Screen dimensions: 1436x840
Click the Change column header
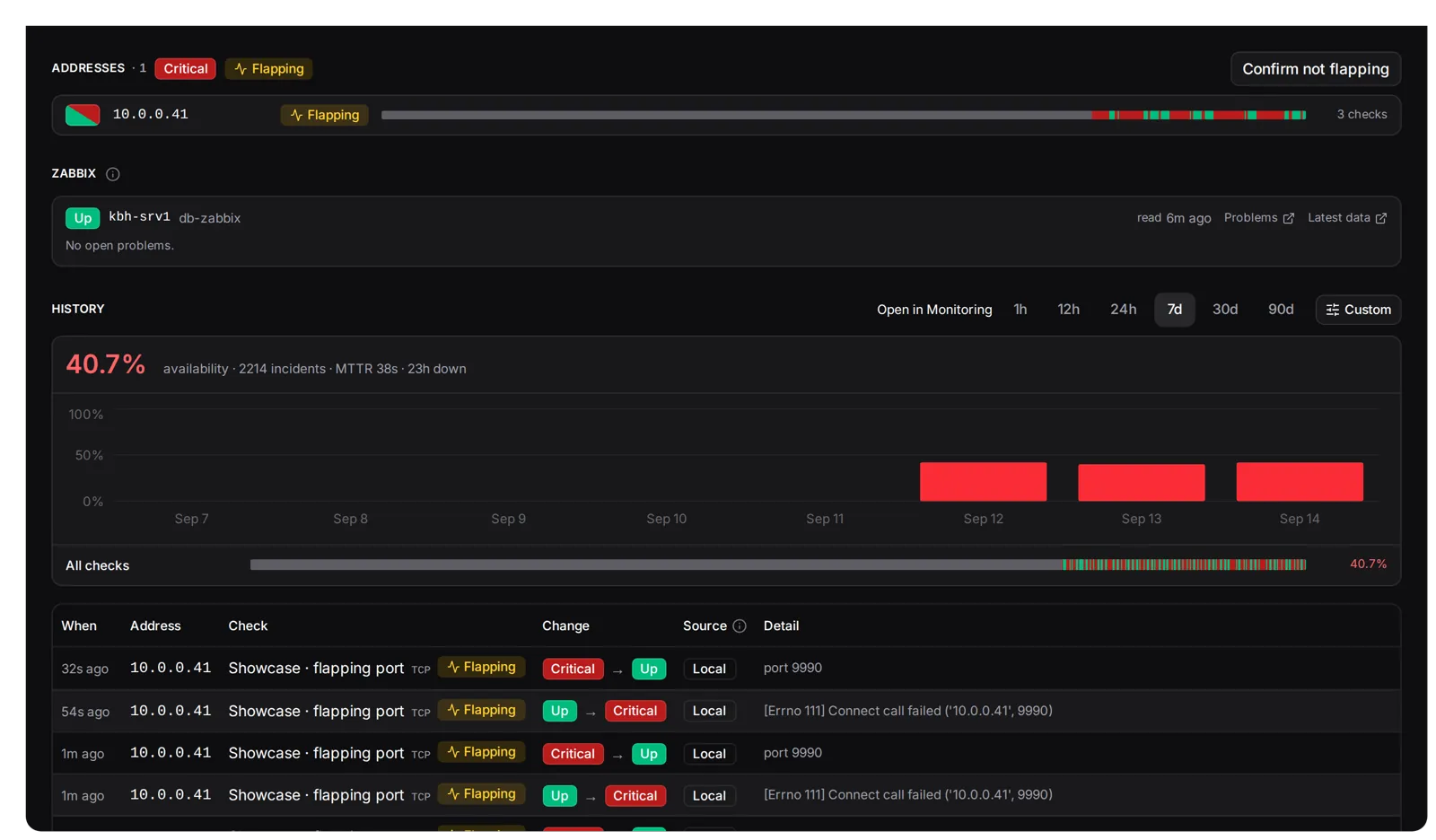click(565, 626)
